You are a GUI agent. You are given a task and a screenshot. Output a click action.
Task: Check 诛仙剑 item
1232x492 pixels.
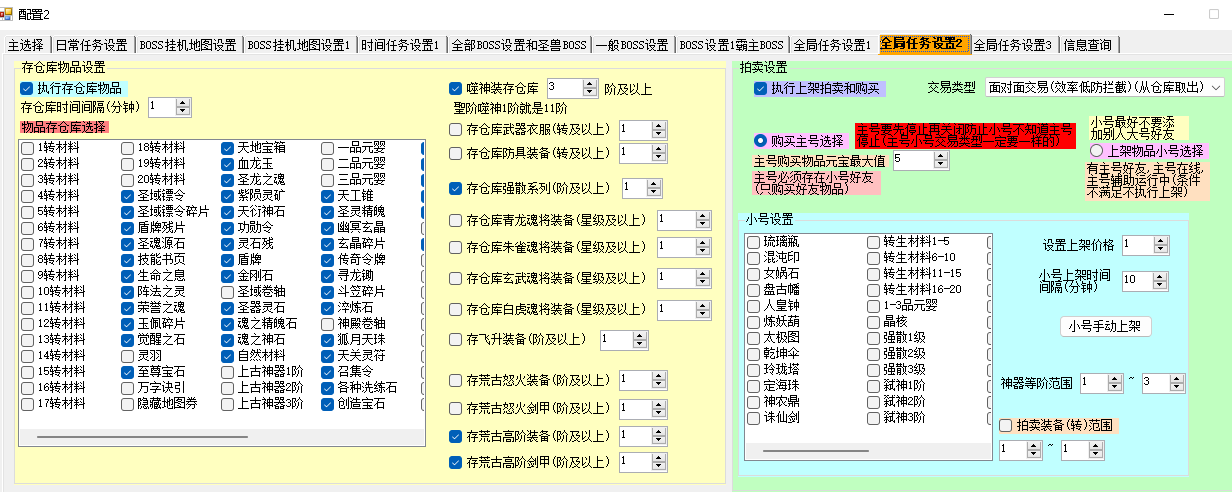point(753,417)
